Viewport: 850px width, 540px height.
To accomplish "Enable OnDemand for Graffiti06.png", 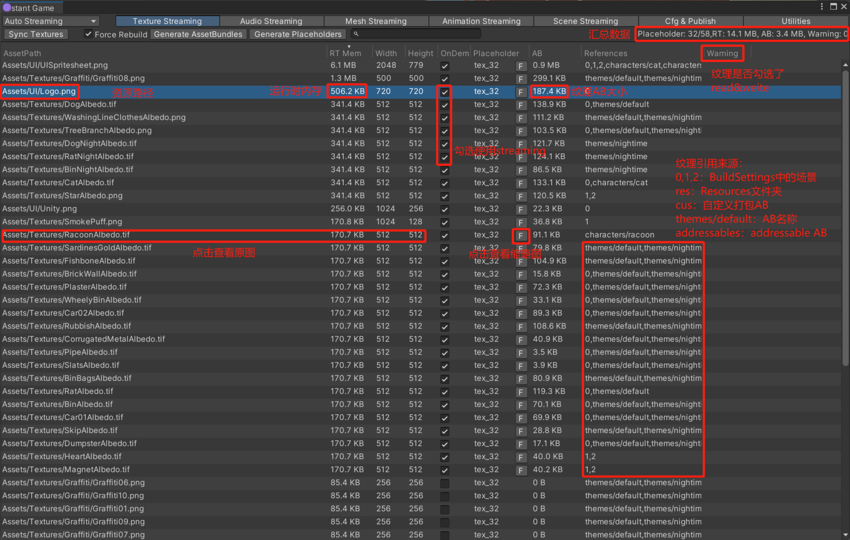I will click(445, 483).
